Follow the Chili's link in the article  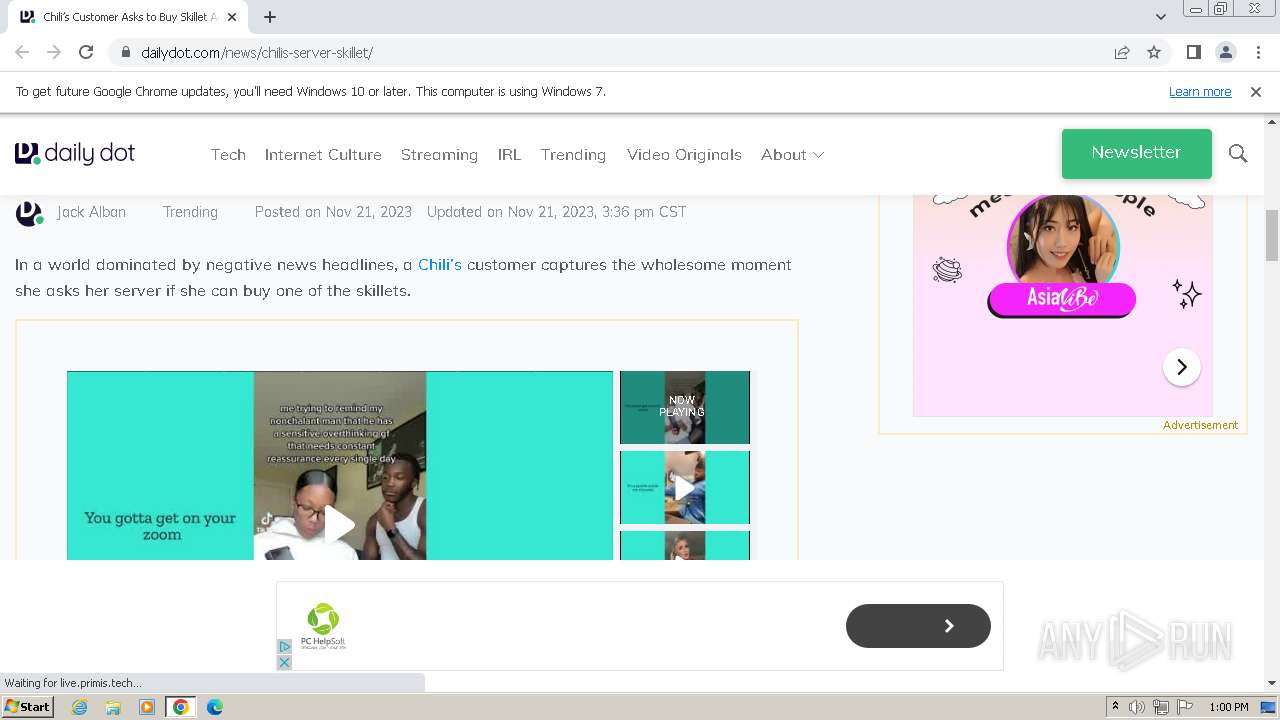point(440,264)
